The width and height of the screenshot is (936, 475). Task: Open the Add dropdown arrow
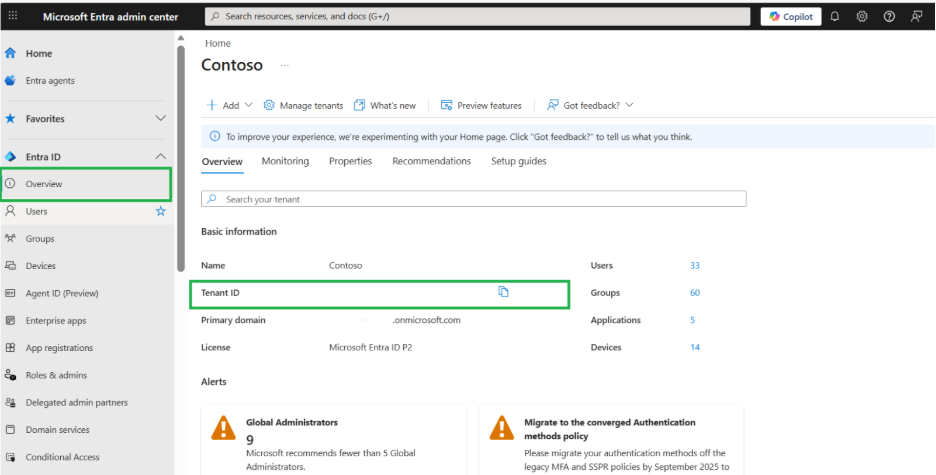[x=248, y=105]
